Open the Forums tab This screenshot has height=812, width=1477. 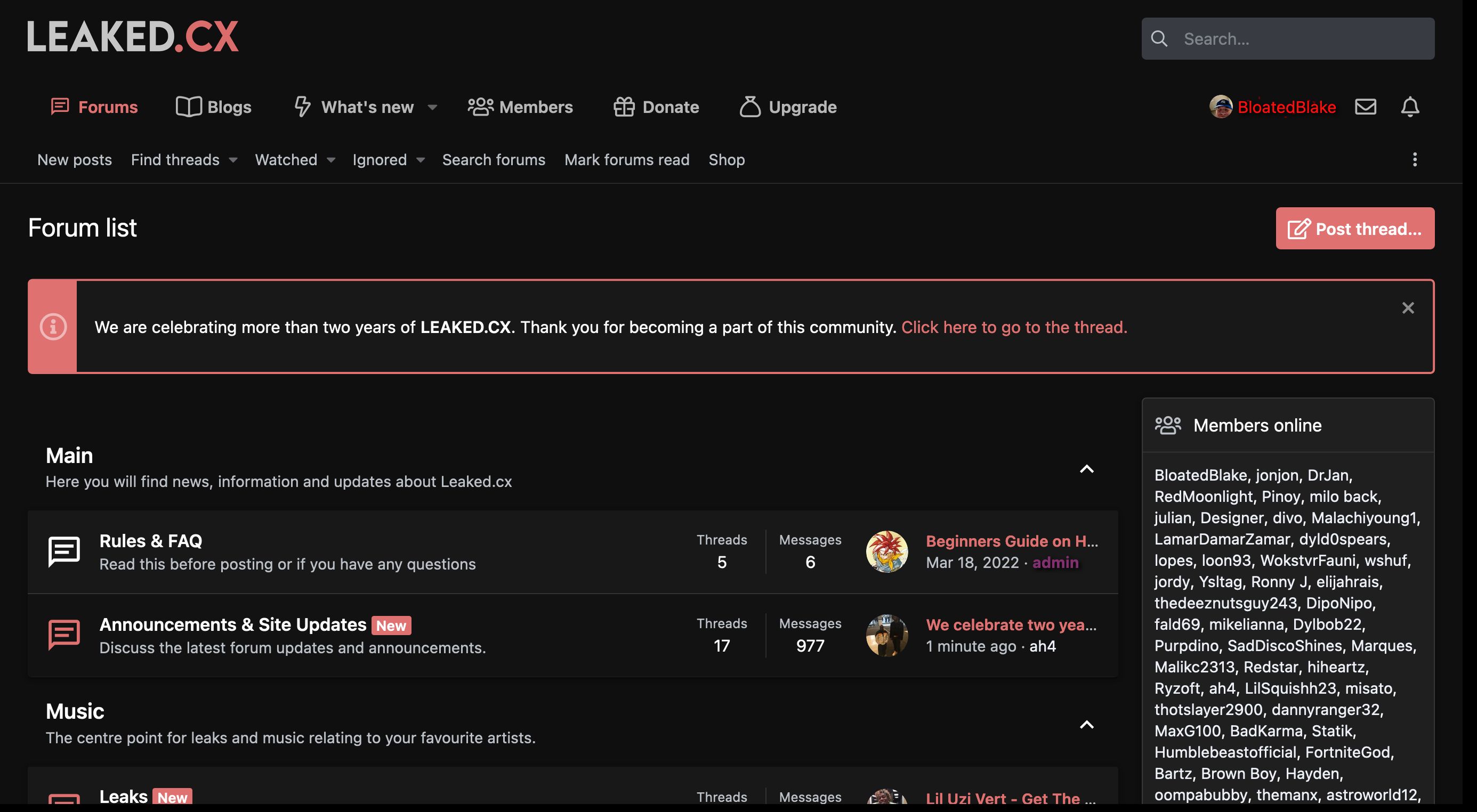(x=94, y=107)
